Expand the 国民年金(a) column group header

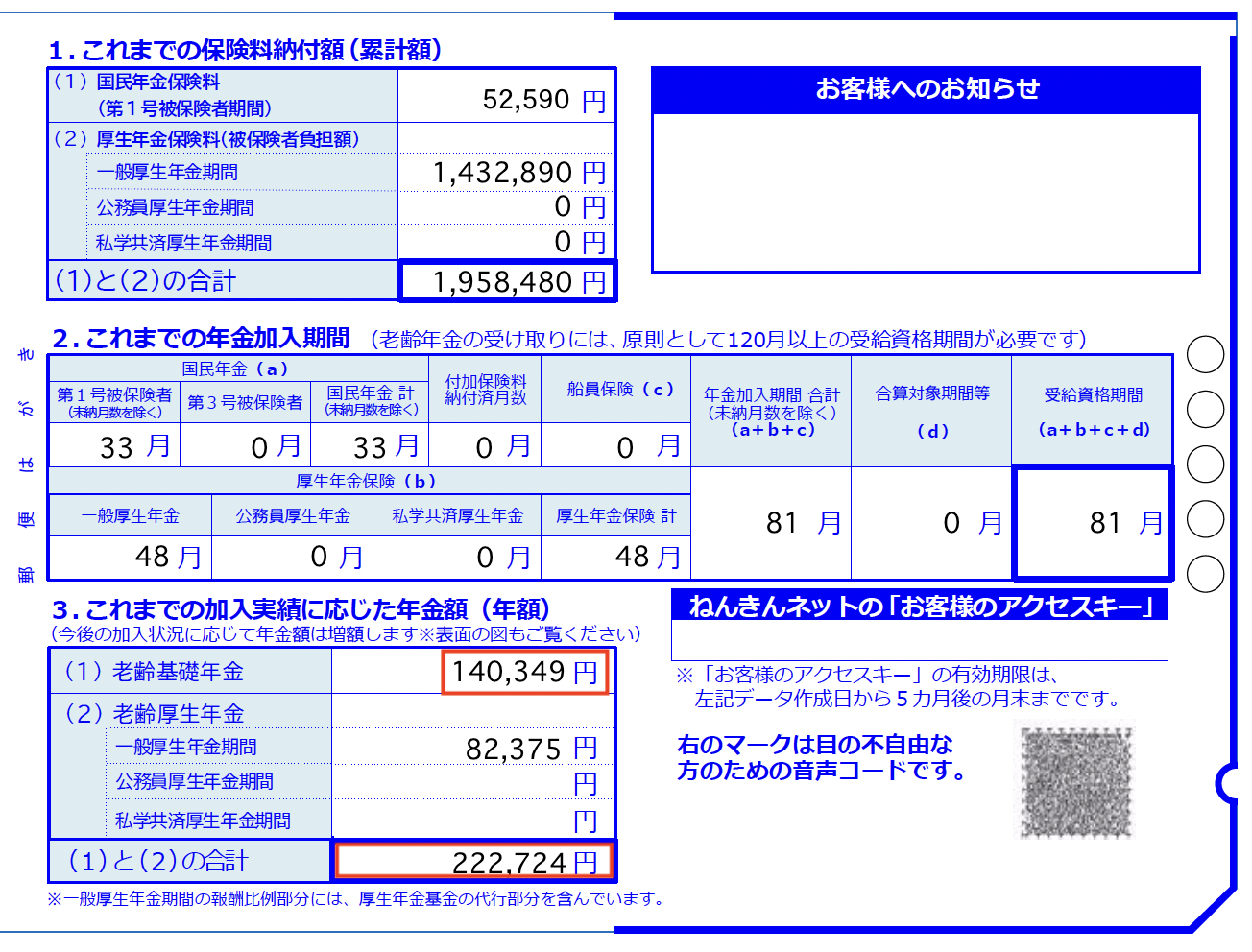click(236, 368)
